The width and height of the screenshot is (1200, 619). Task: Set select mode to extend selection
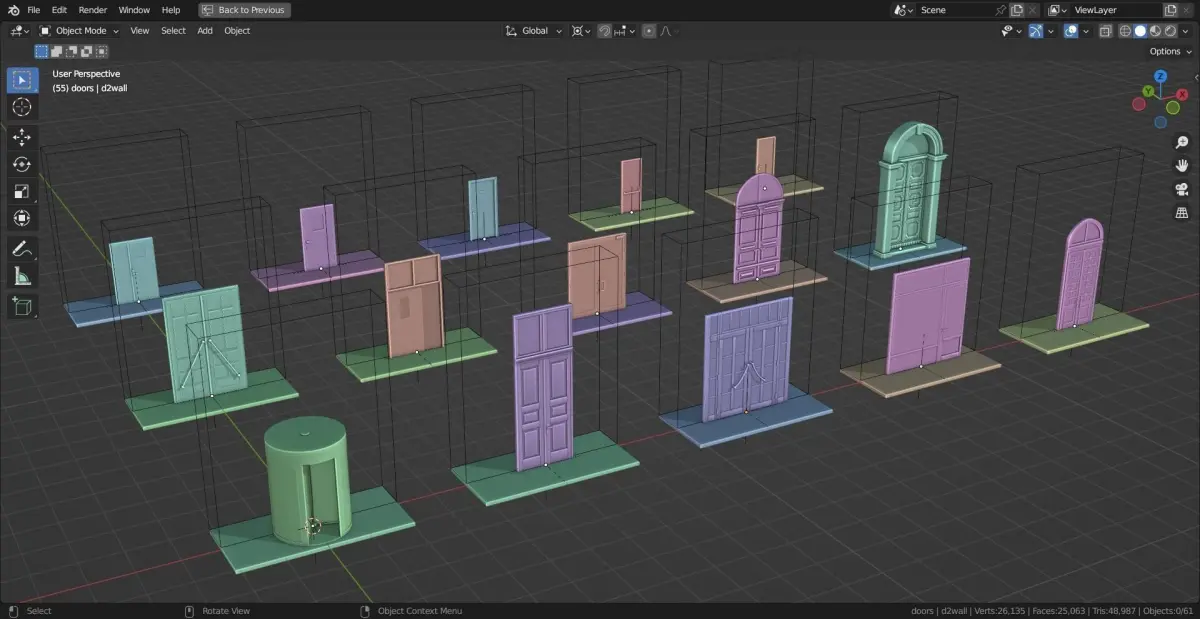57,51
